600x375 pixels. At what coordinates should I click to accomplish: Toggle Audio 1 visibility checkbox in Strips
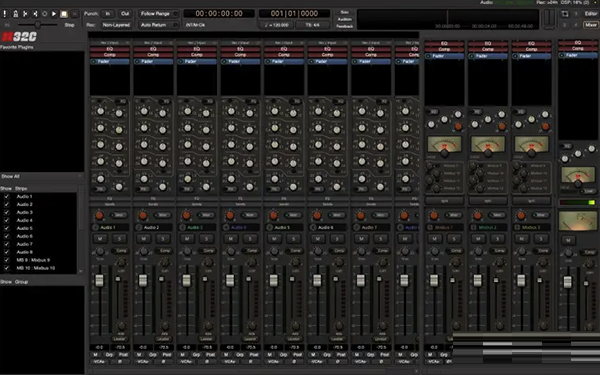click(x=7, y=196)
